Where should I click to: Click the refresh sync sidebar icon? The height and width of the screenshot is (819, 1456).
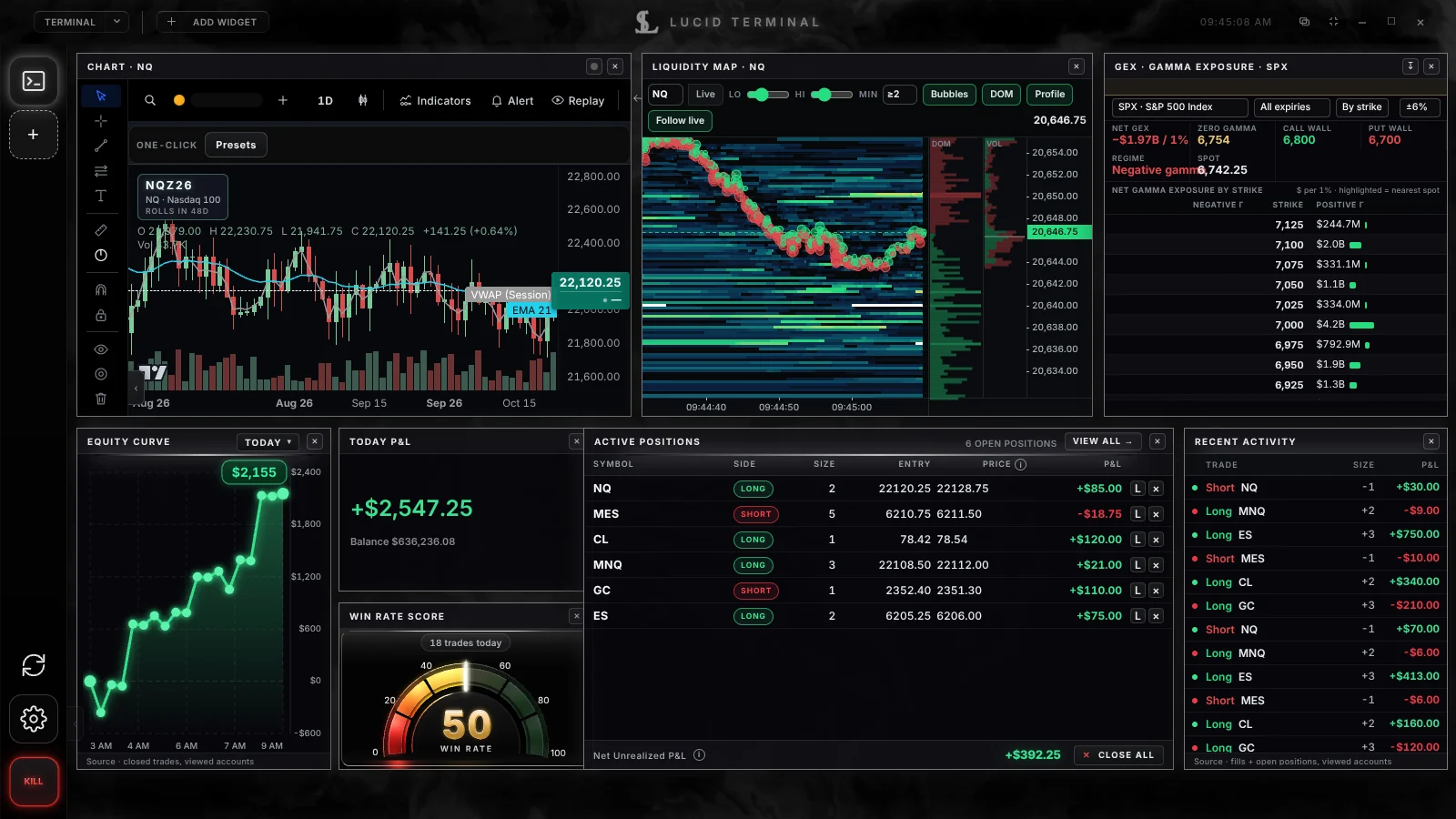point(34,665)
